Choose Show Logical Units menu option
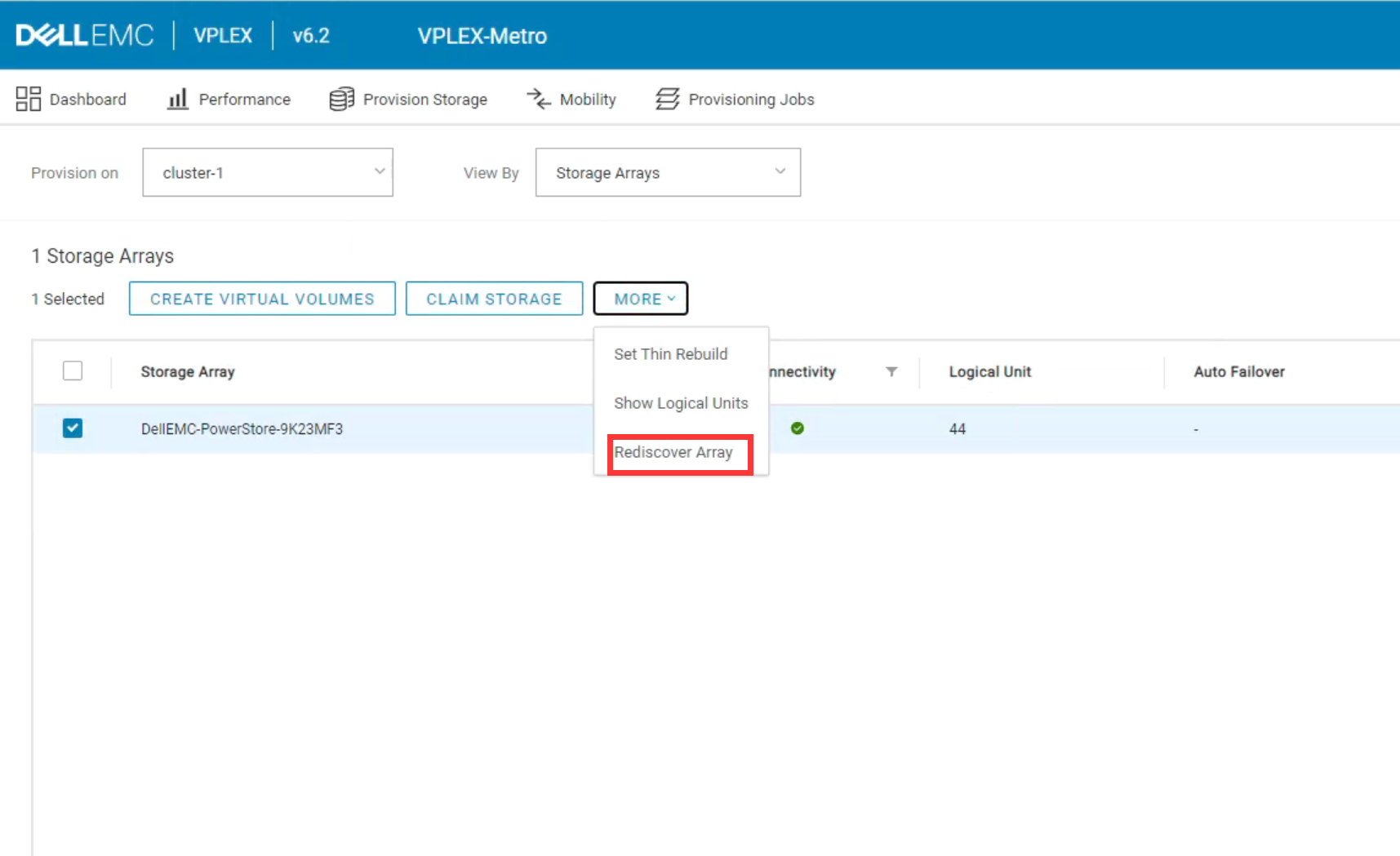Viewport: 1400px width, 856px height. (x=681, y=403)
